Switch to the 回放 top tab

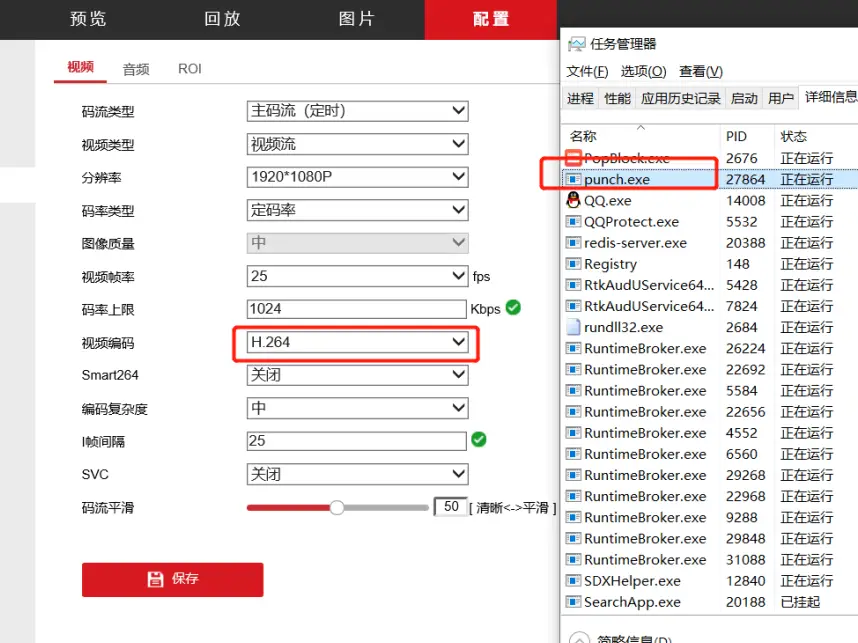[223, 19]
